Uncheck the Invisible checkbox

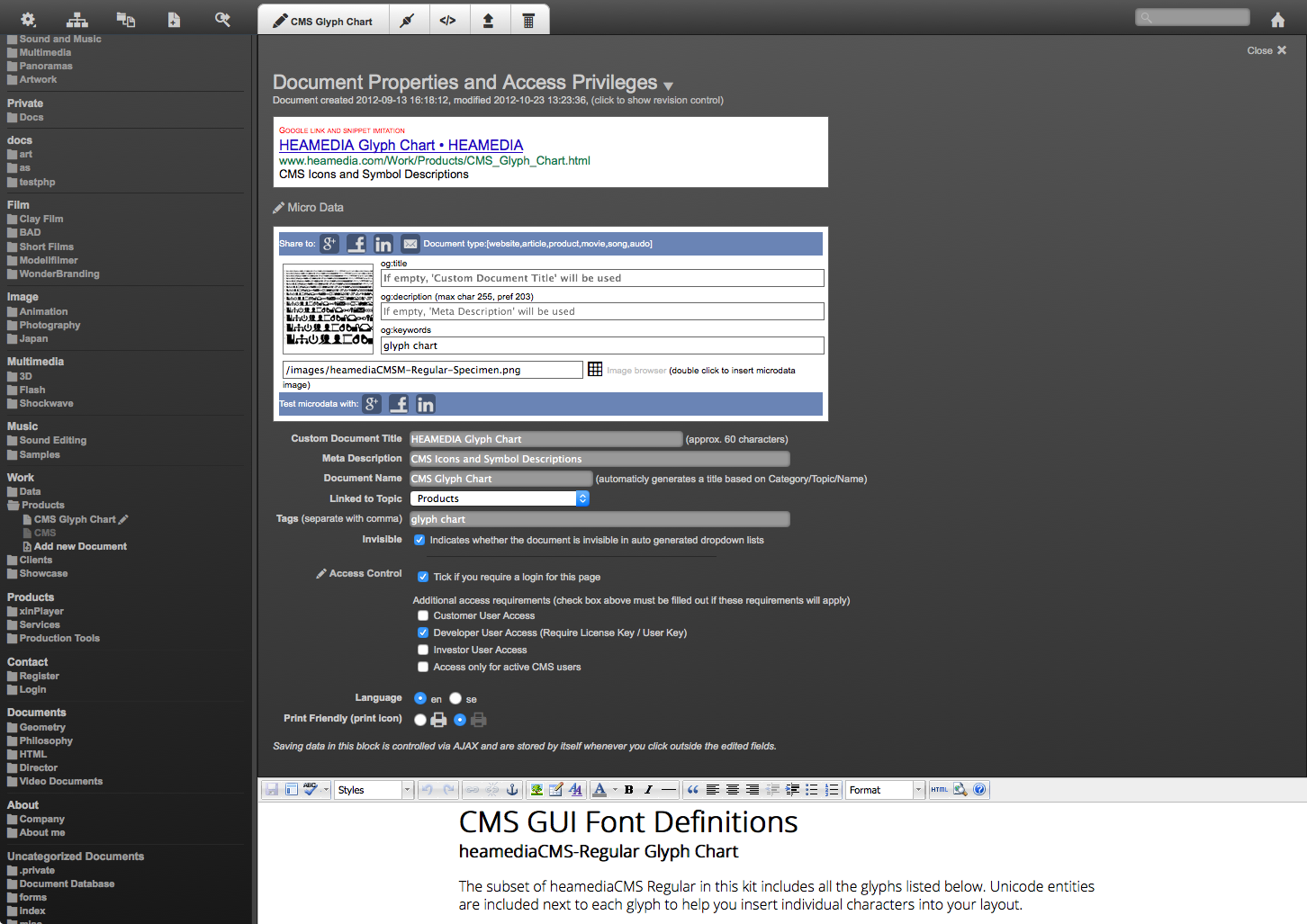pos(419,540)
